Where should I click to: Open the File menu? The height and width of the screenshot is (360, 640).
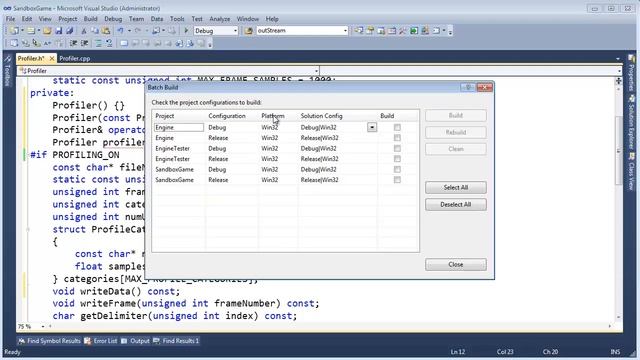[10, 19]
